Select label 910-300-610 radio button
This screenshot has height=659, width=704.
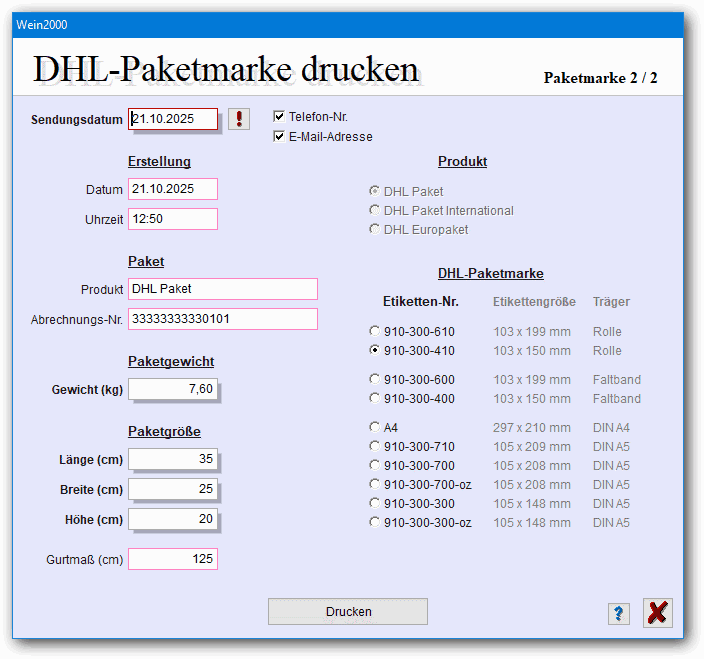[x=375, y=331]
